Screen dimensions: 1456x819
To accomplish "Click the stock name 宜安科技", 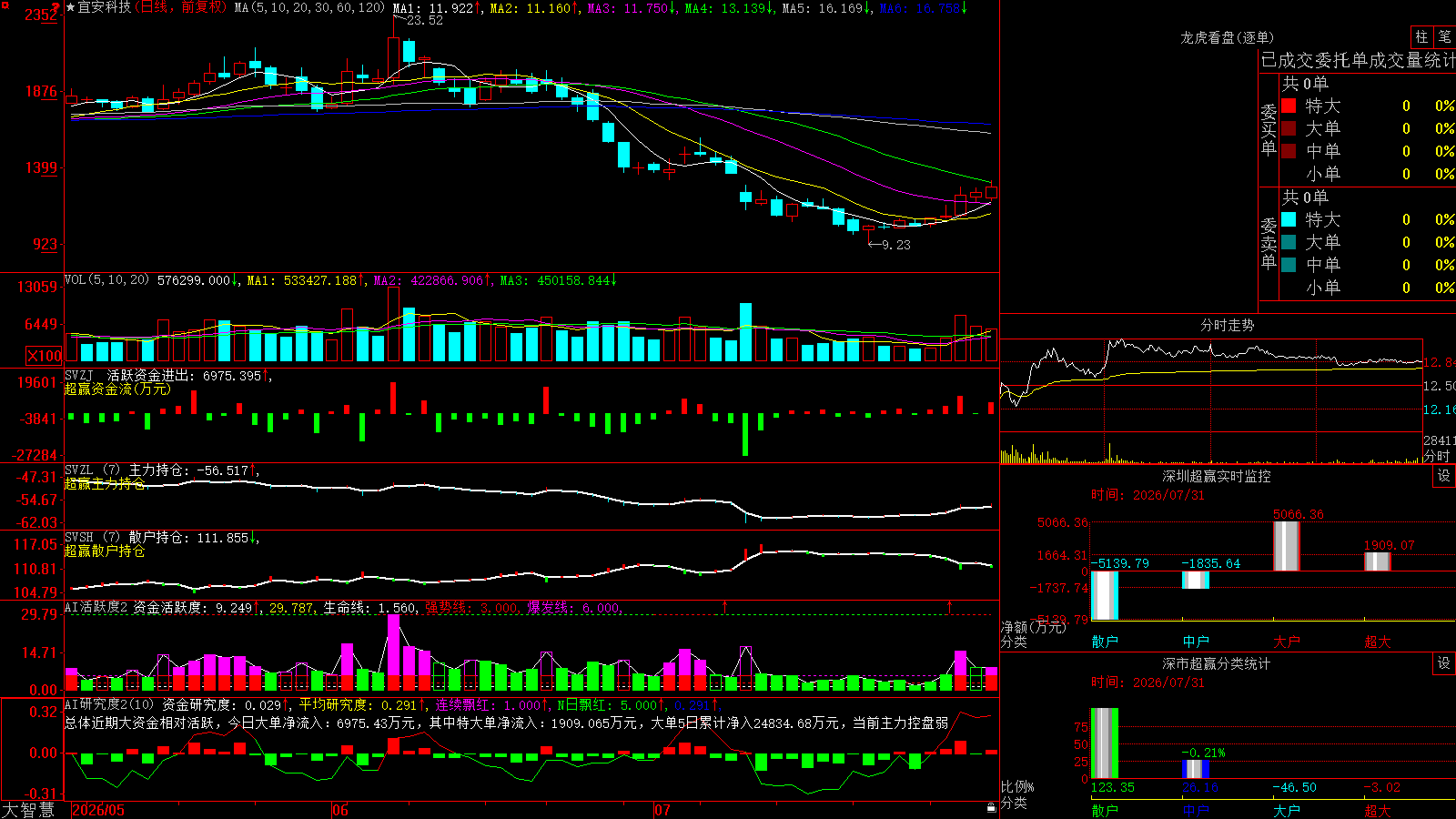I will (x=104, y=7).
